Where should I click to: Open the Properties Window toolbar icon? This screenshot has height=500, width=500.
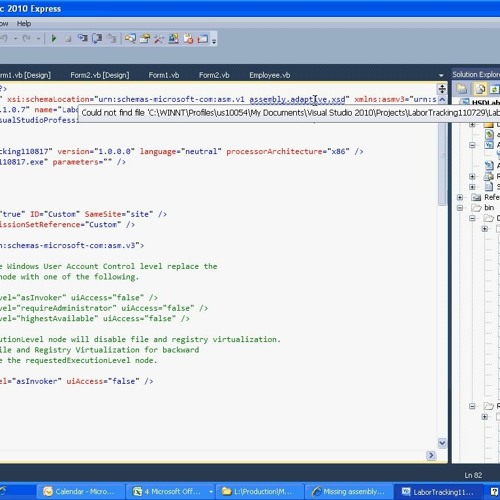[x=145, y=39]
